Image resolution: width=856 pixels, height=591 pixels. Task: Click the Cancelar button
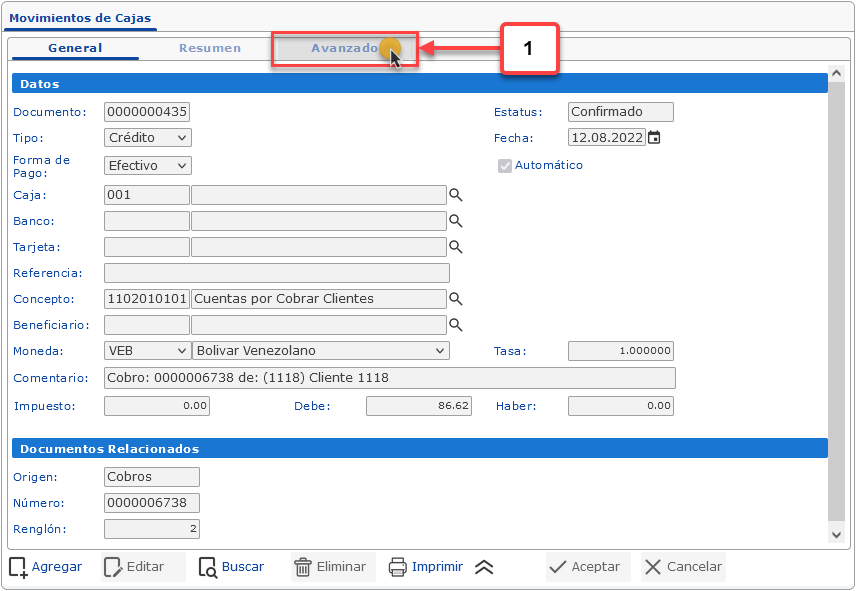coord(683,567)
